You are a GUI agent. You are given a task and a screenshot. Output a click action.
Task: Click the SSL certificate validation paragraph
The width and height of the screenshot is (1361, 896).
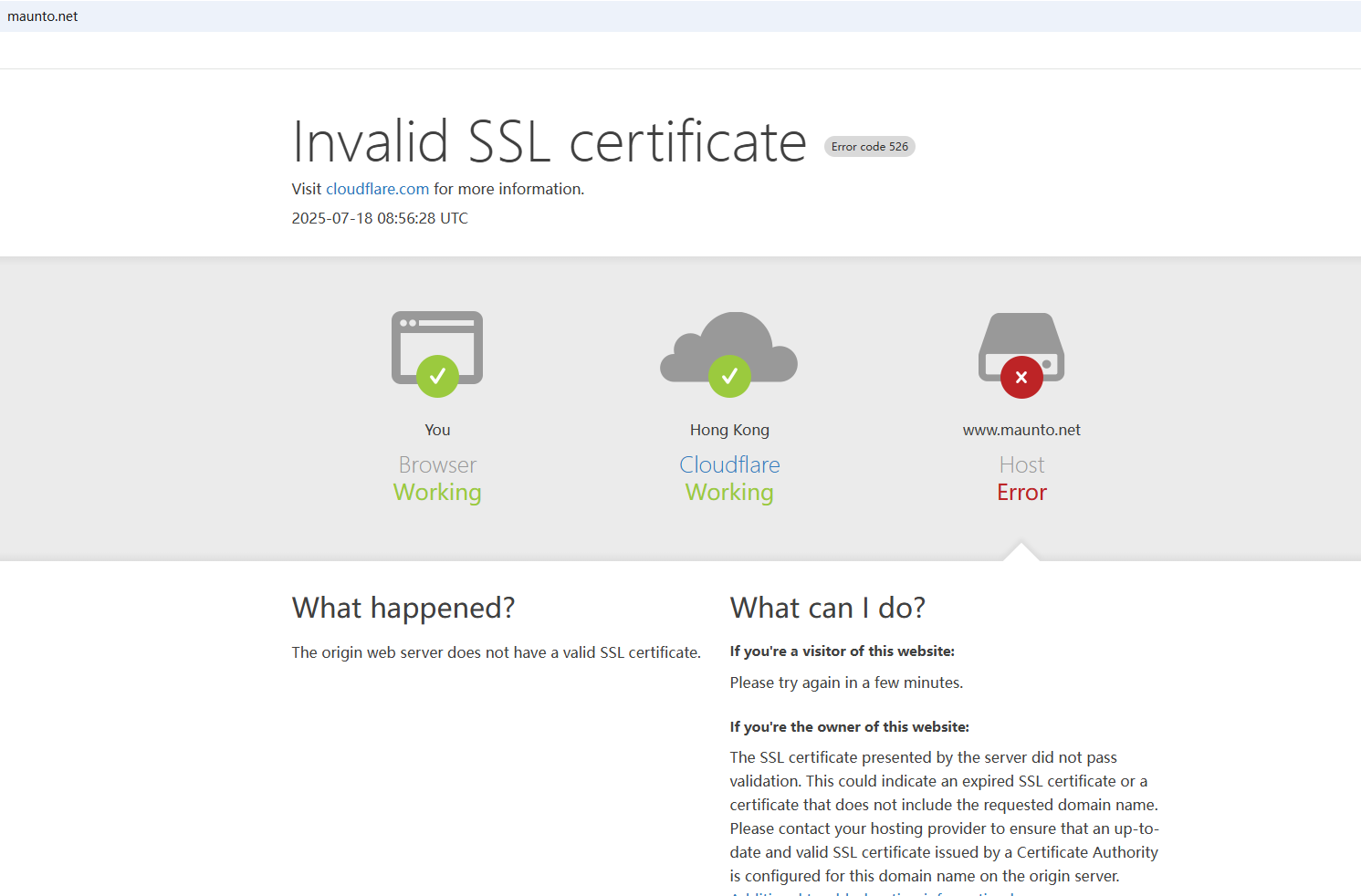945,817
